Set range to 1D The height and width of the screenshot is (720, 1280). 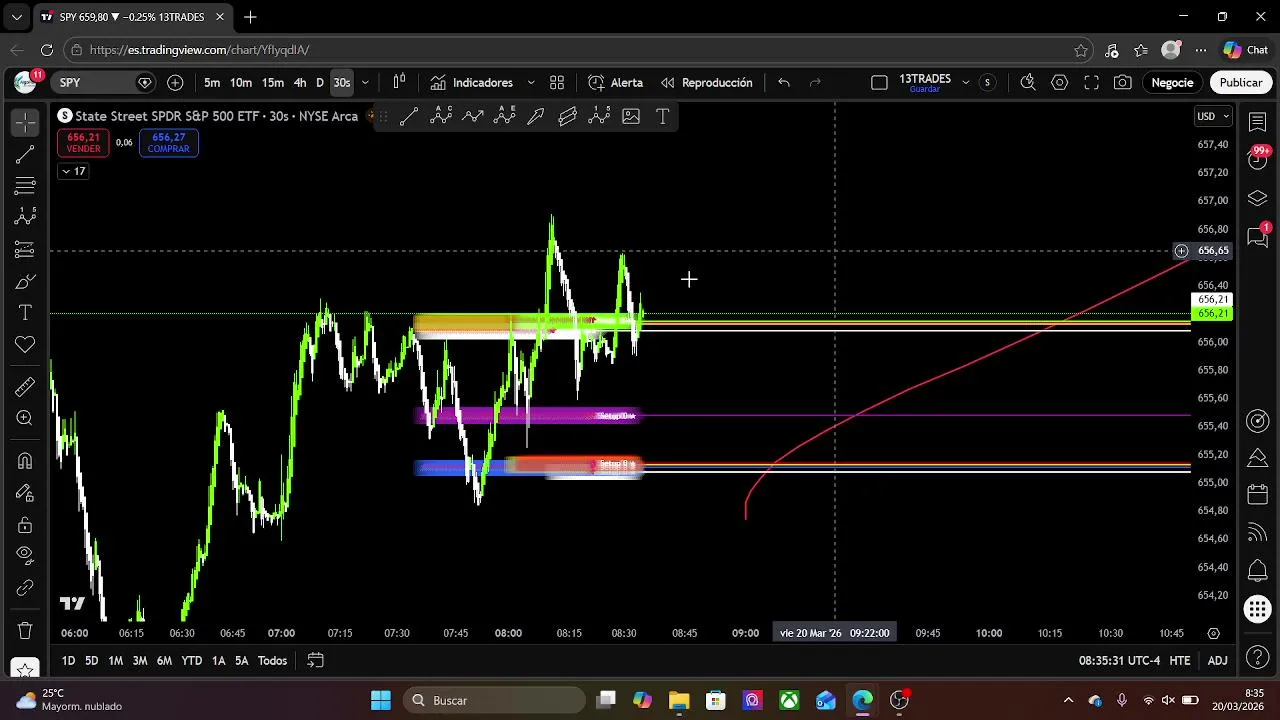68,660
